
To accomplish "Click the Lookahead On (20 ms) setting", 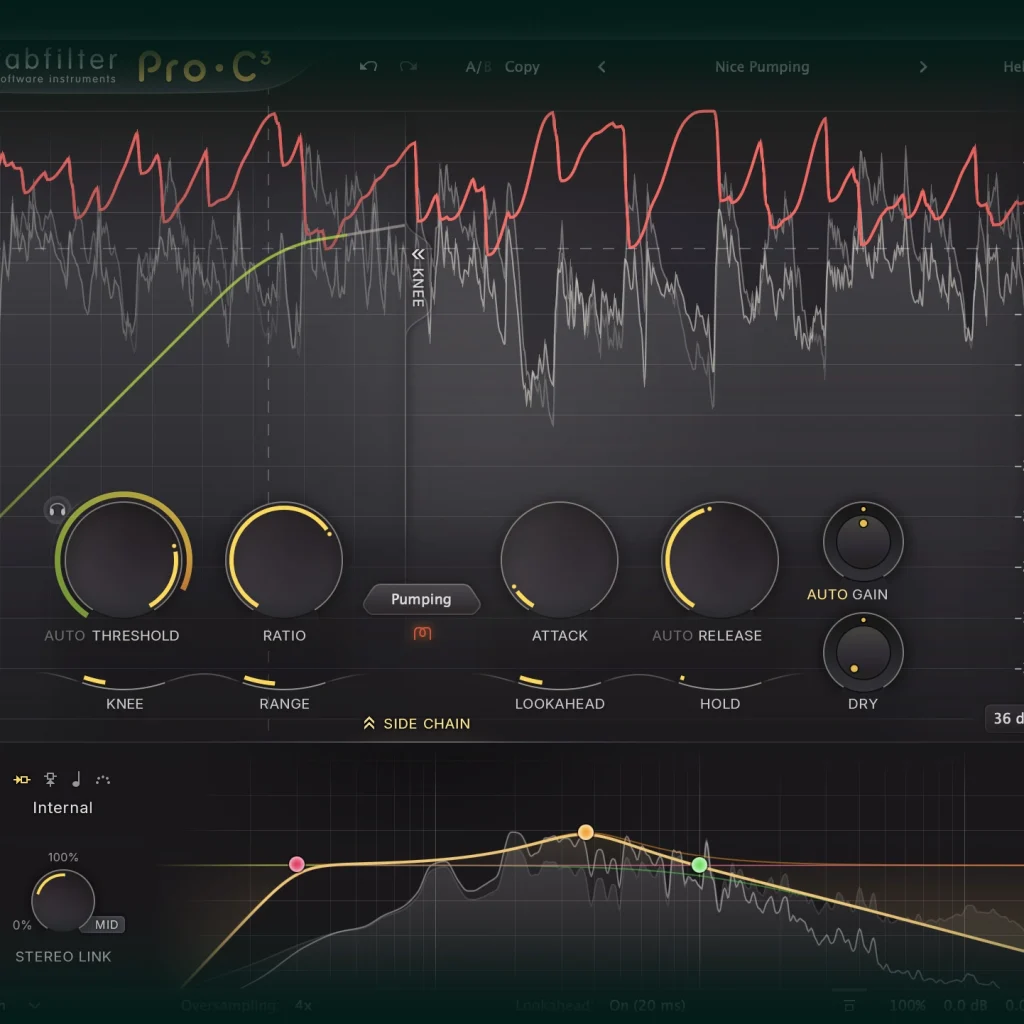I will (600, 1005).
